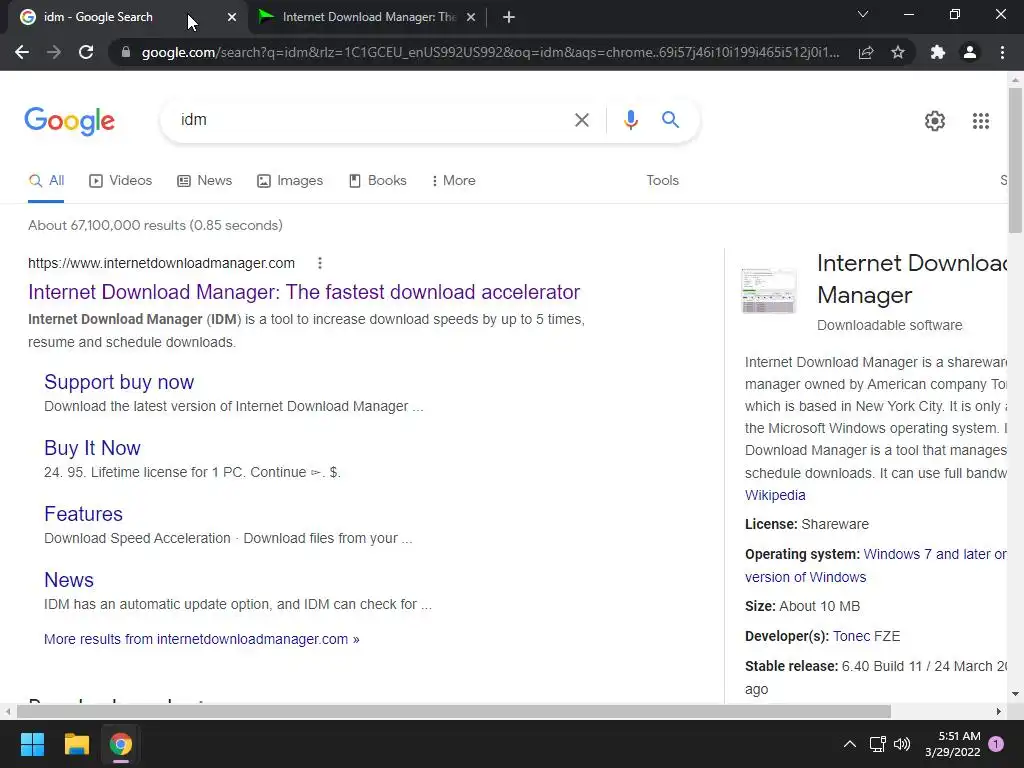Screen dimensions: 1024x768
Task: Reload the current page
Action: tap(86, 52)
